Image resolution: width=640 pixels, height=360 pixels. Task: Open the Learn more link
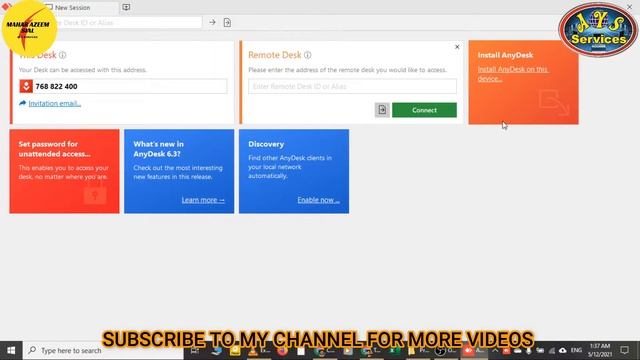click(x=203, y=200)
